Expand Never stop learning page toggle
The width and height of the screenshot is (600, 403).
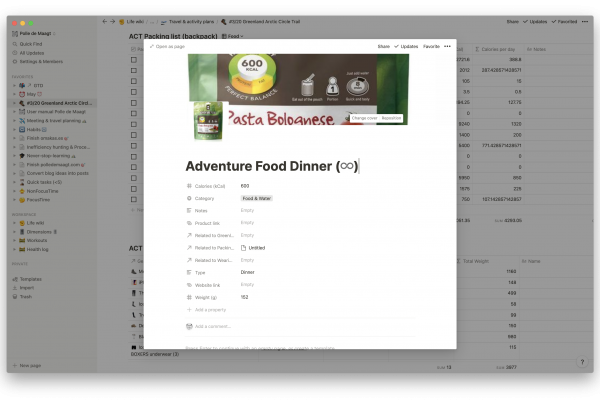15,156
